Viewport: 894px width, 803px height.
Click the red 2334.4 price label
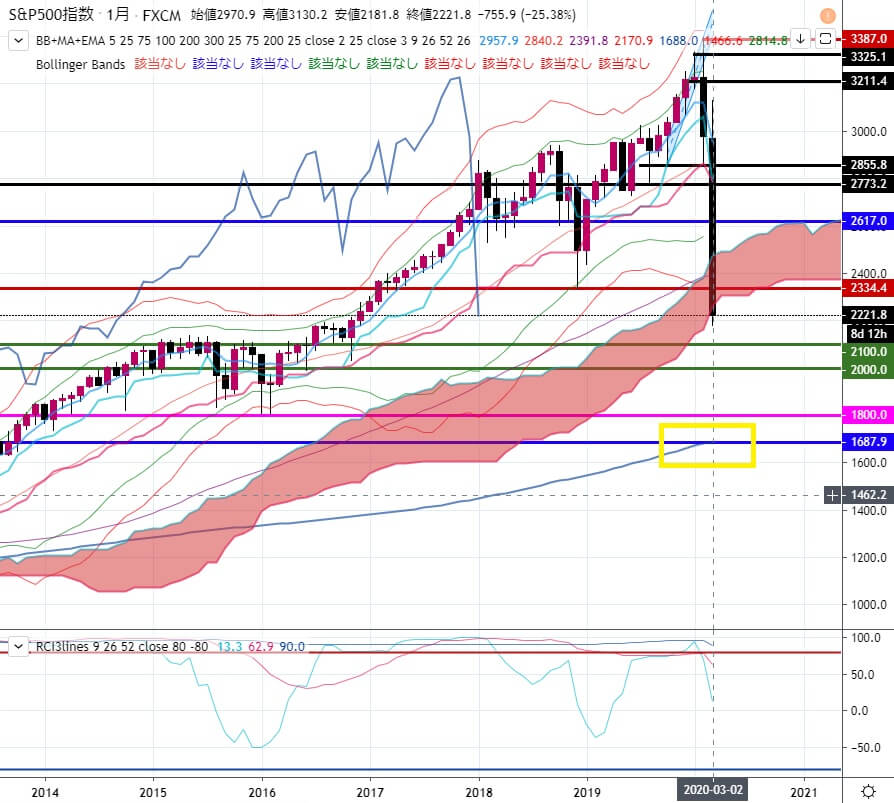868,287
